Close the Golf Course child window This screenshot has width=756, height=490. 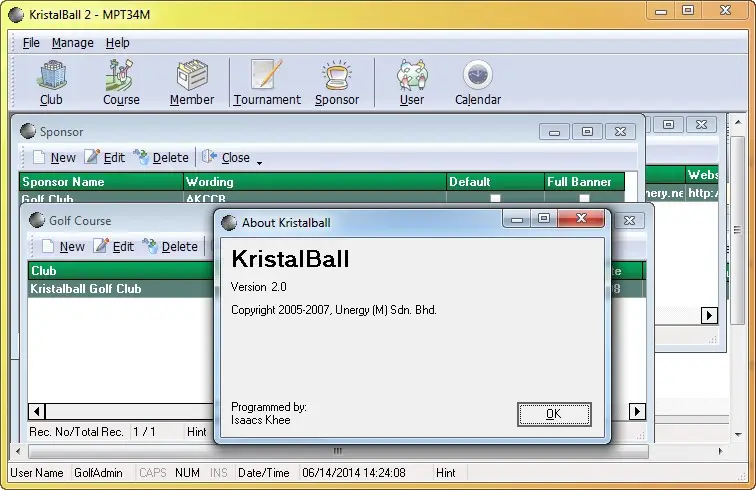pos(629,220)
